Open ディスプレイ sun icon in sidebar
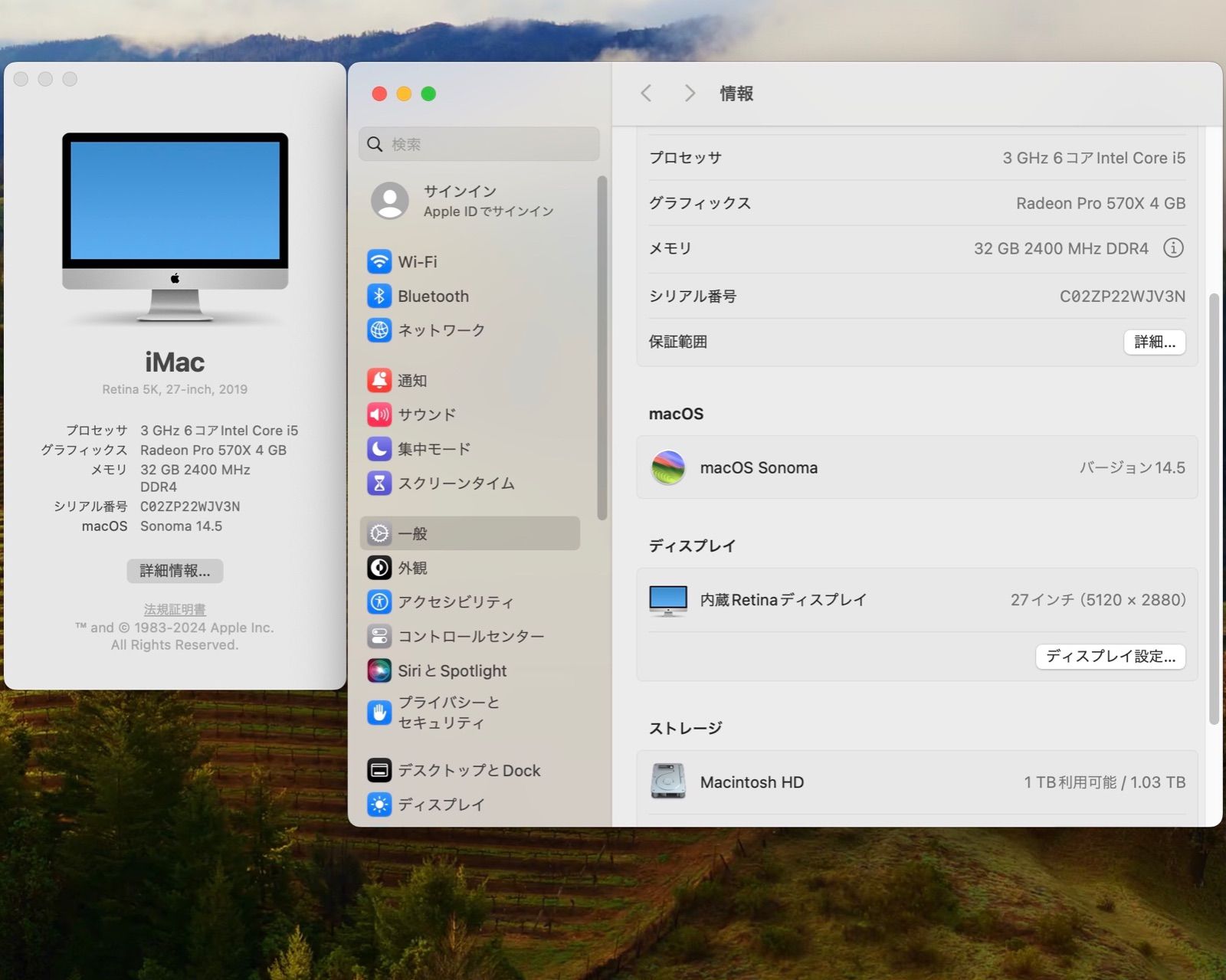 tap(379, 805)
